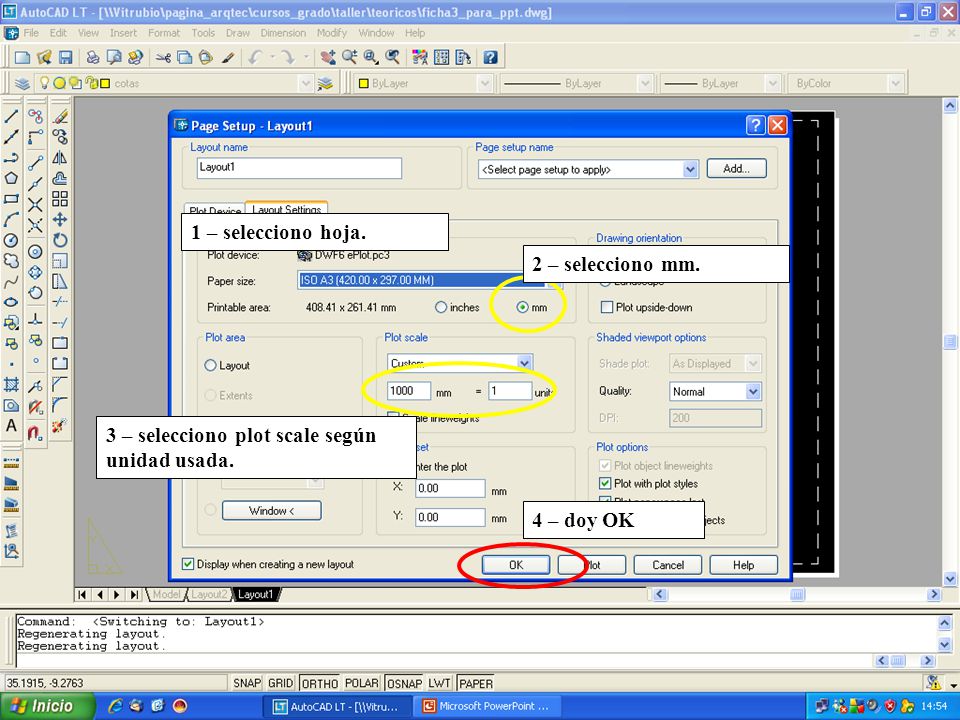
Task: Toggle ORTHO mode in status bar
Action: 320,683
